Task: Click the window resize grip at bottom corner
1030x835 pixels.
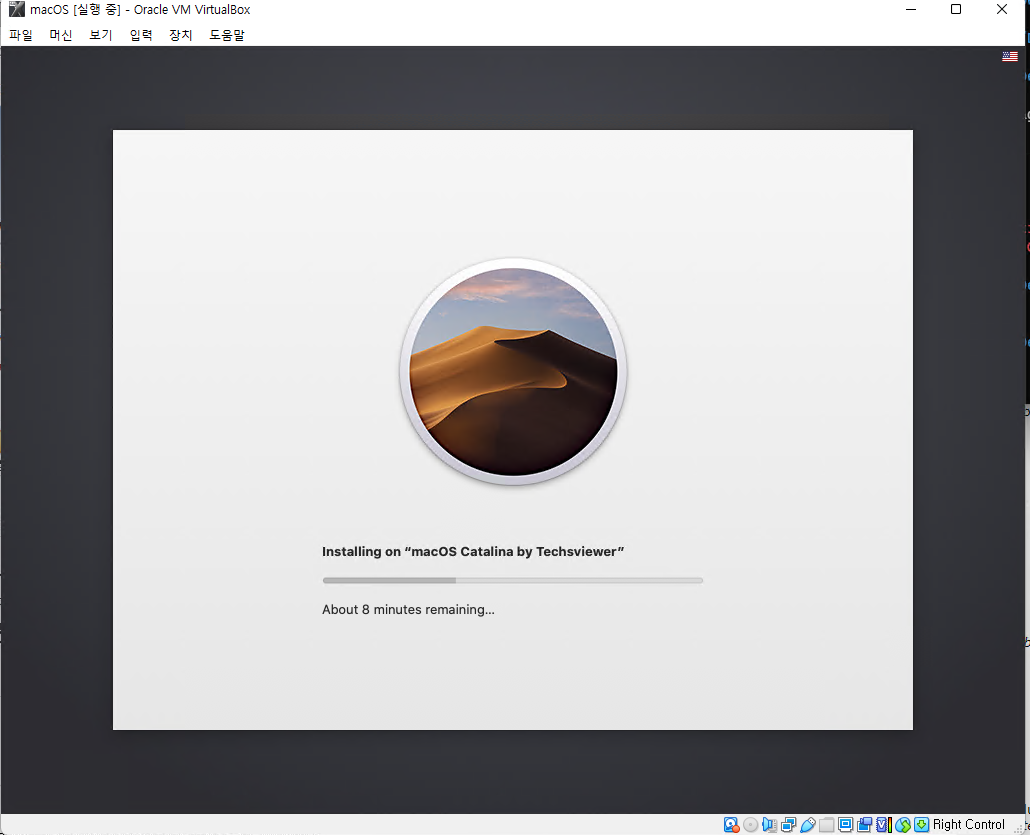Action: (1018, 829)
